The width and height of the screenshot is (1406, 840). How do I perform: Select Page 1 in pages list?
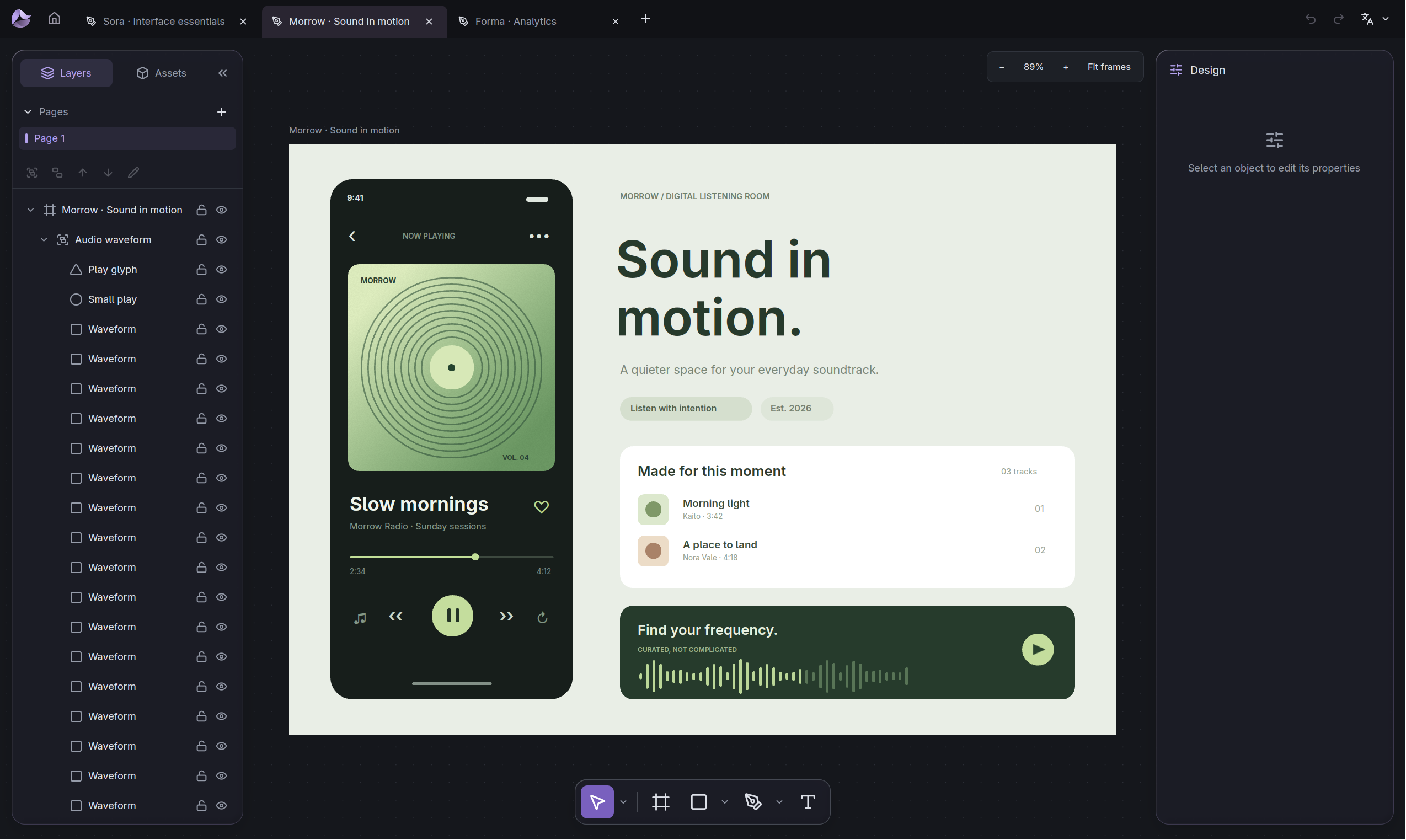pyautogui.click(x=127, y=138)
